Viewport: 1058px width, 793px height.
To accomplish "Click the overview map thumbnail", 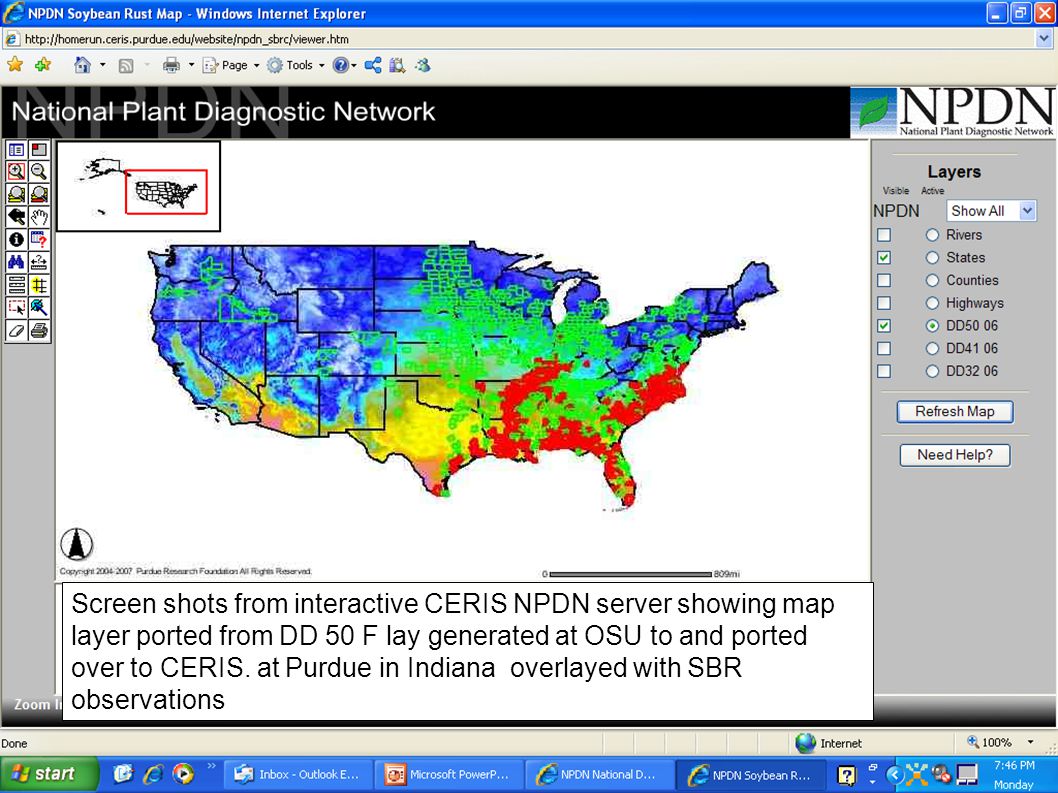I will point(138,186).
